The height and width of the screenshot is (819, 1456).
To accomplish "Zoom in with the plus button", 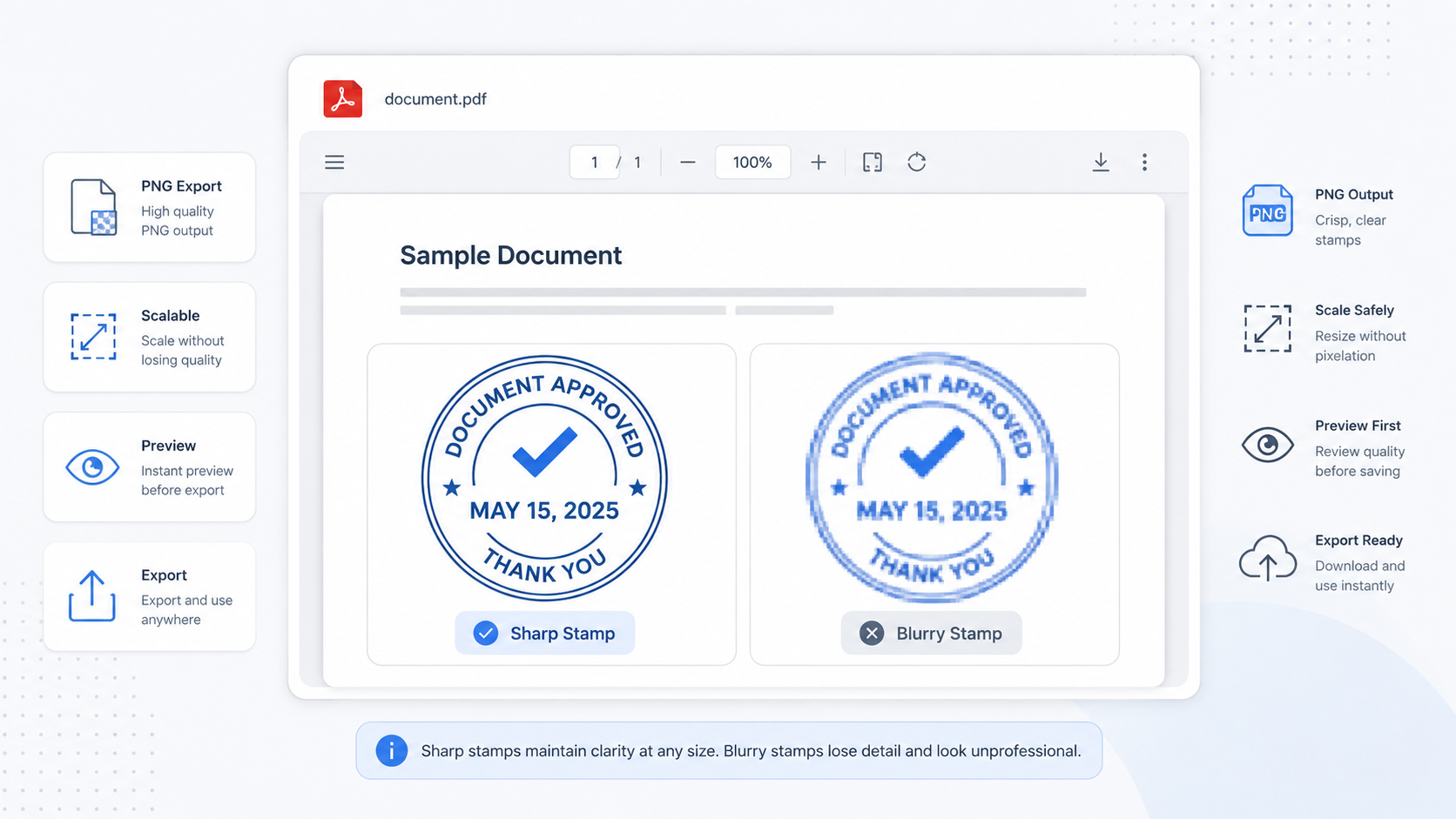I will 819,163.
